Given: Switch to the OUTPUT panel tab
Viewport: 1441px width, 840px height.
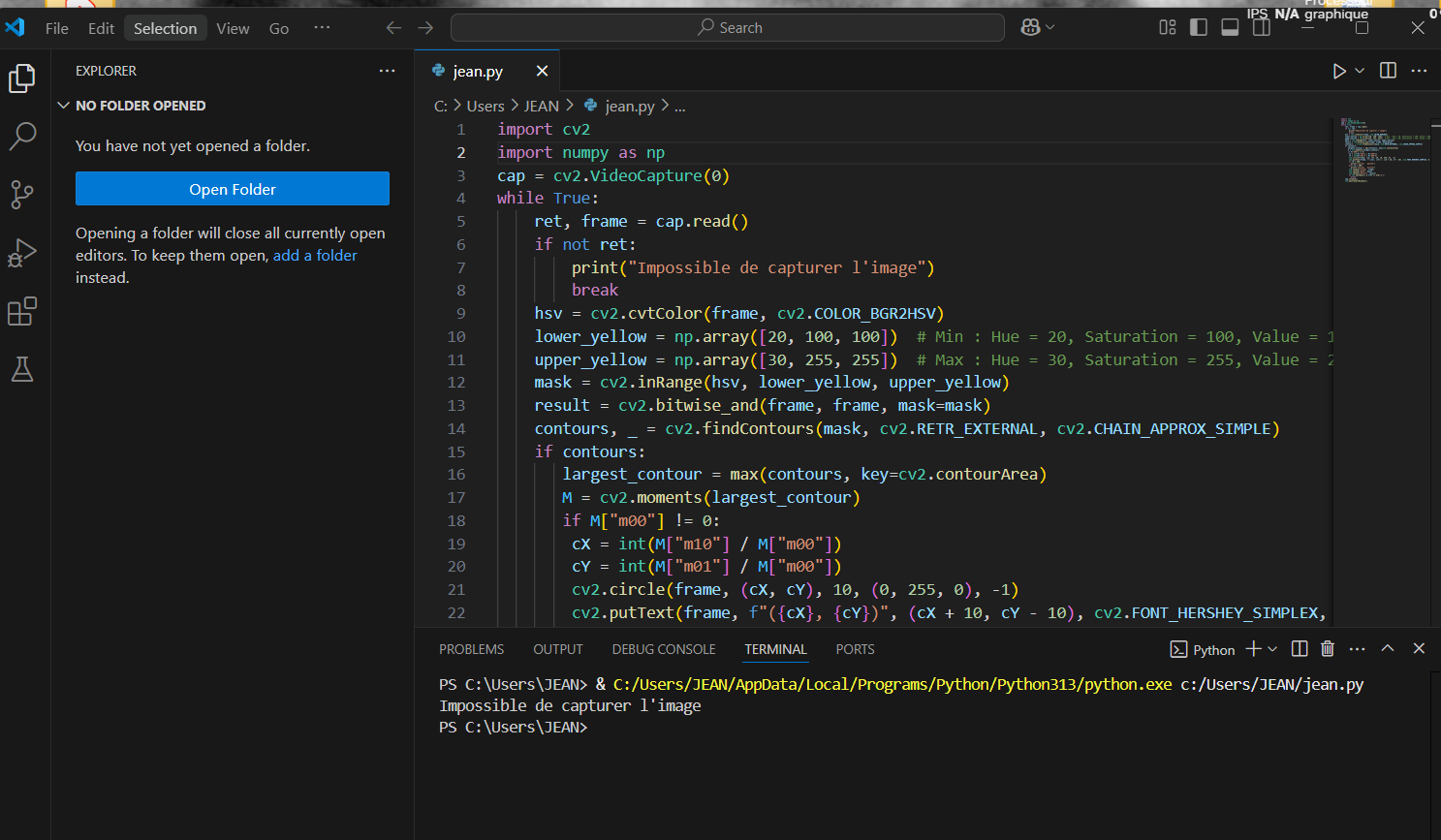Looking at the screenshot, I should click(x=558, y=649).
